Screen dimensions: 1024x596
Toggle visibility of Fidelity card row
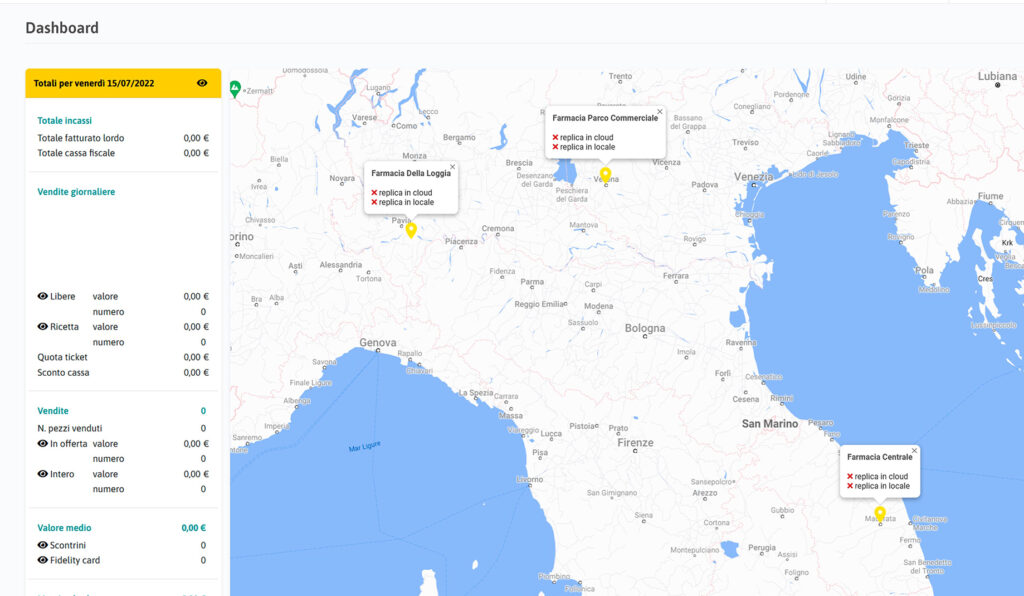[43, 560]
